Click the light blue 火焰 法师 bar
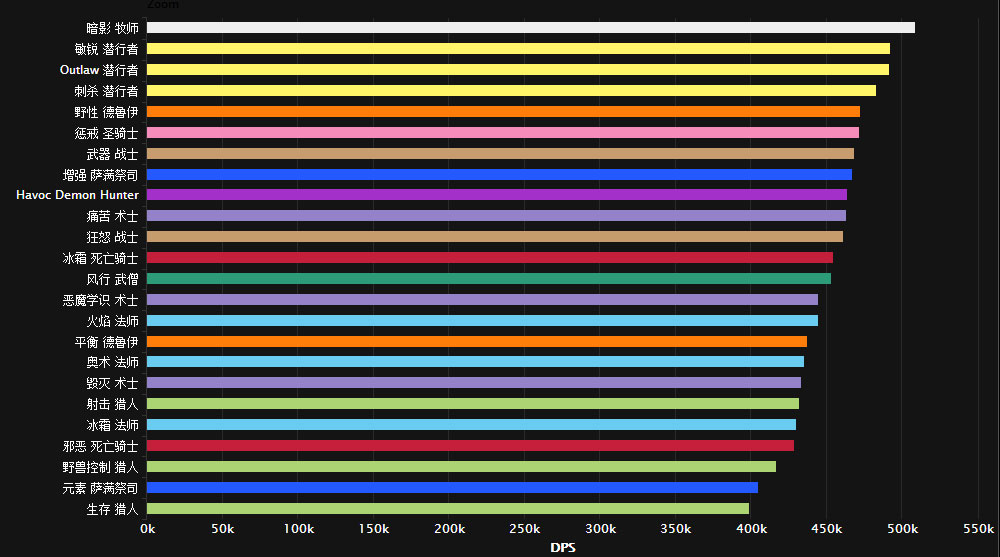This screenshot has width=1000, height=557. 482,321
